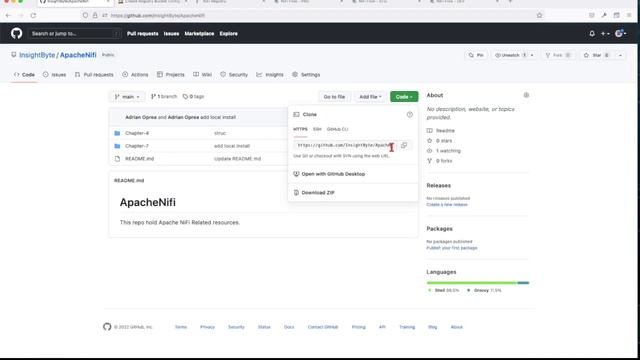Go to Marketplace

pos(199,33)
